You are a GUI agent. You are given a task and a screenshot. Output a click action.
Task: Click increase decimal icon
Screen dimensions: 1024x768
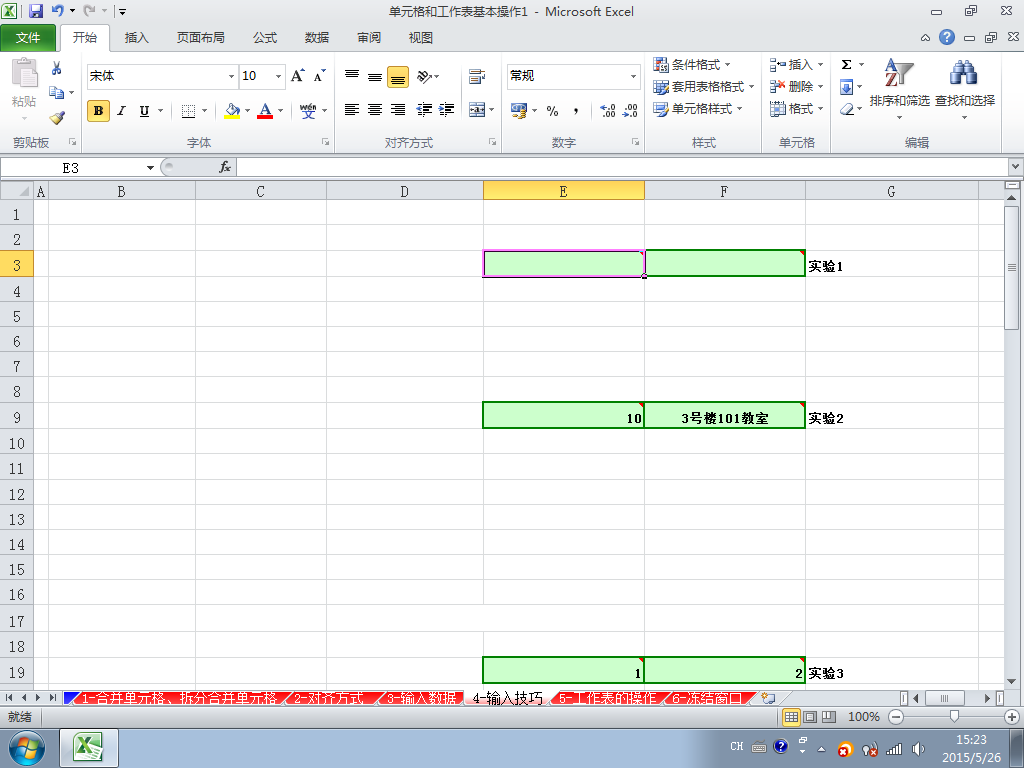coord(608,110)
